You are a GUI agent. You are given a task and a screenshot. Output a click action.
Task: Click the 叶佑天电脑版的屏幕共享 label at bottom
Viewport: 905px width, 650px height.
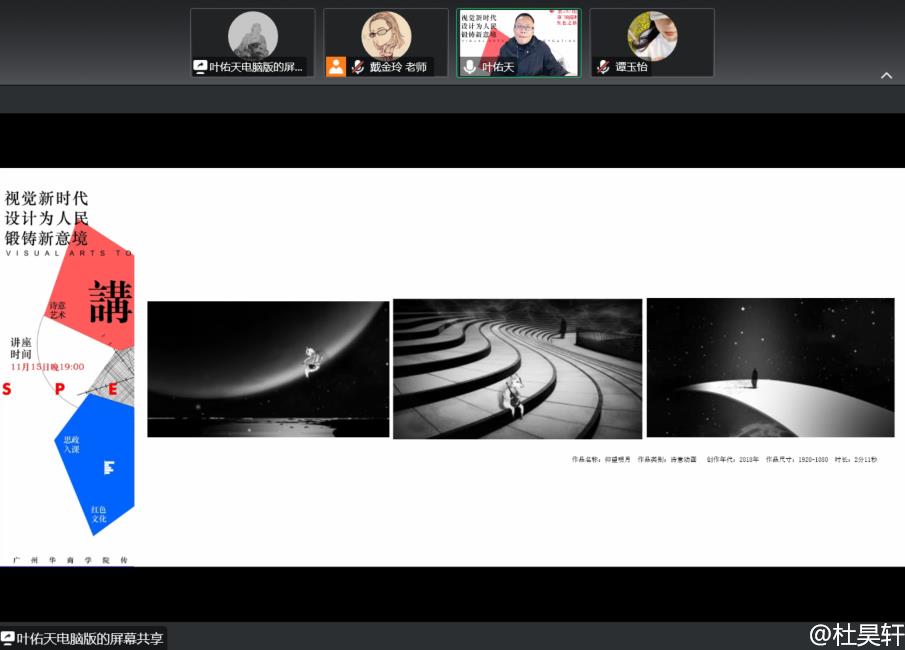click(x=90, y=638)
